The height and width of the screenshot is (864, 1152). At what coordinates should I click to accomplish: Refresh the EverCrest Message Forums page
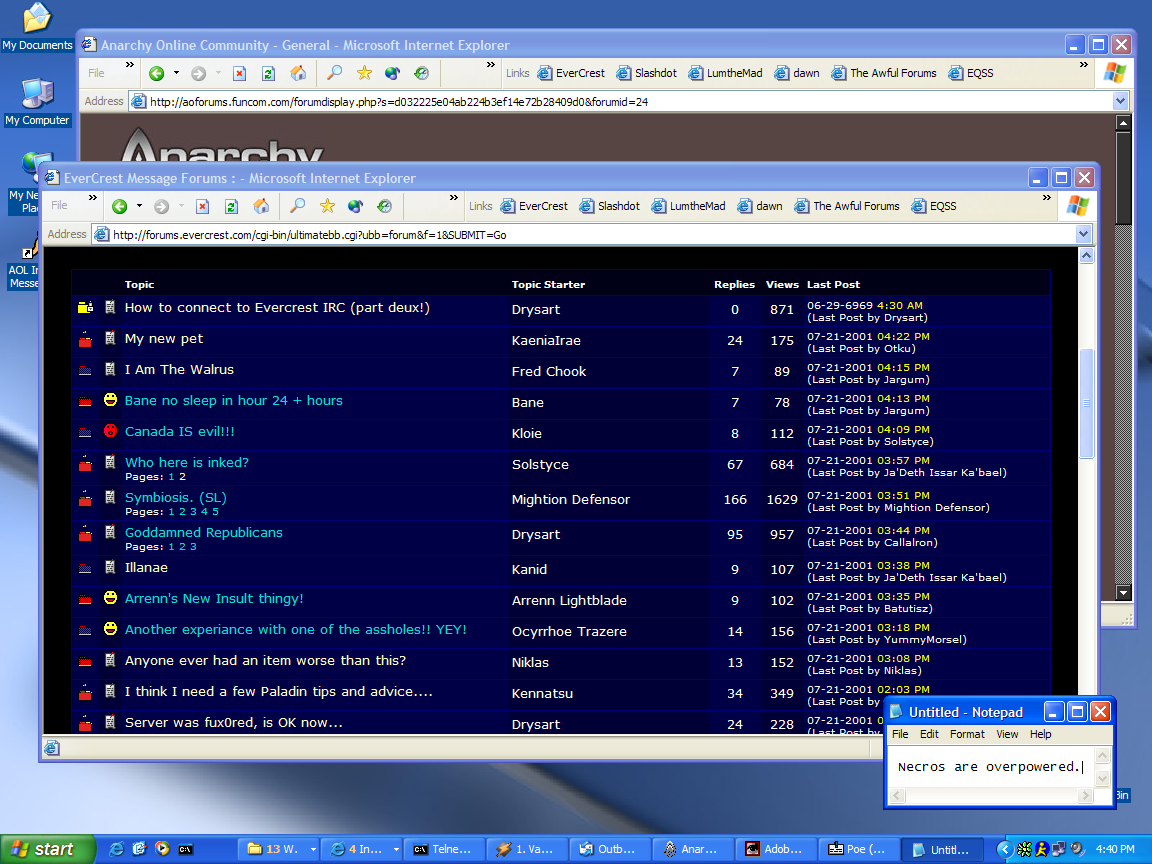pyautogui.click(x=231, y=206)
